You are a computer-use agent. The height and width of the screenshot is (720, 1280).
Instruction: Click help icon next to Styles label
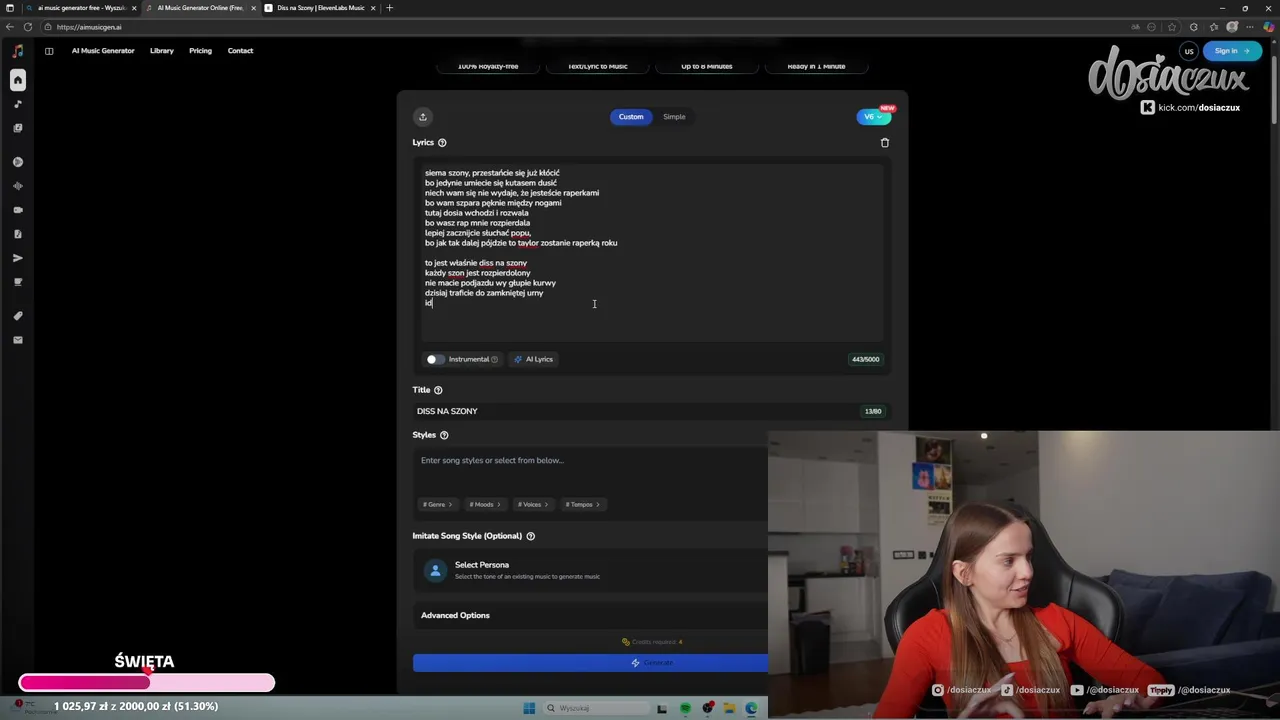(444, 435)
